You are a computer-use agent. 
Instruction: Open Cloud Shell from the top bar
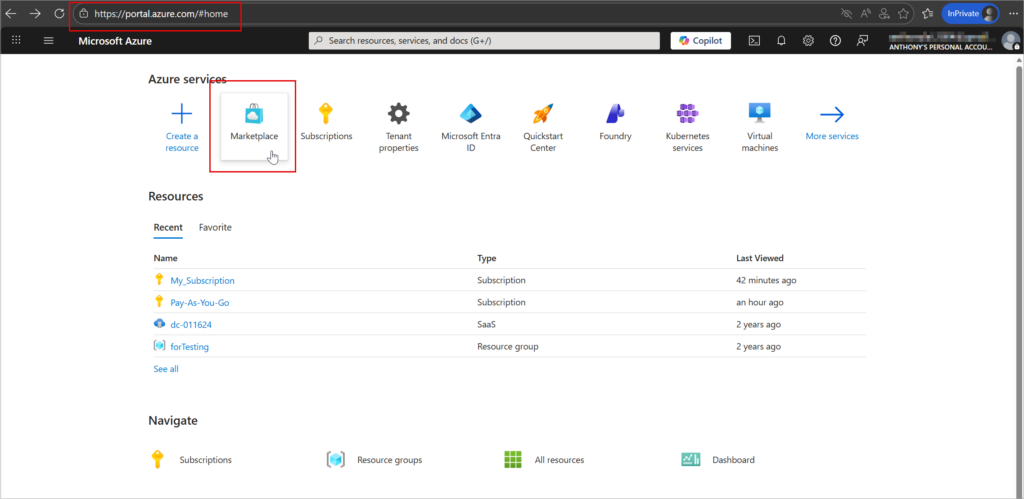[754, 41]
